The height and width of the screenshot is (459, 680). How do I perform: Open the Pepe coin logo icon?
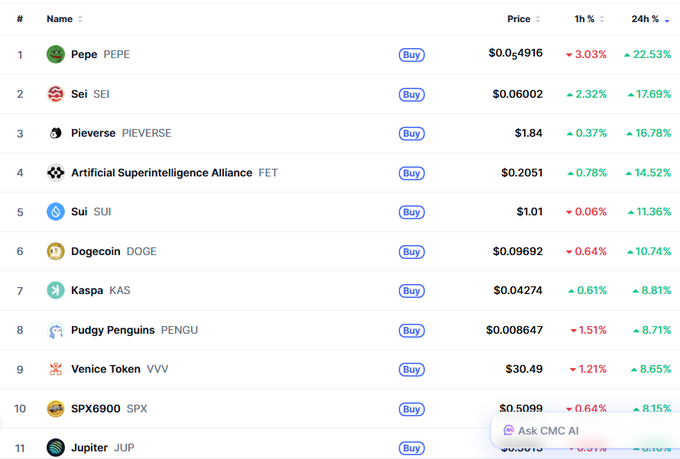pos(56,54)
